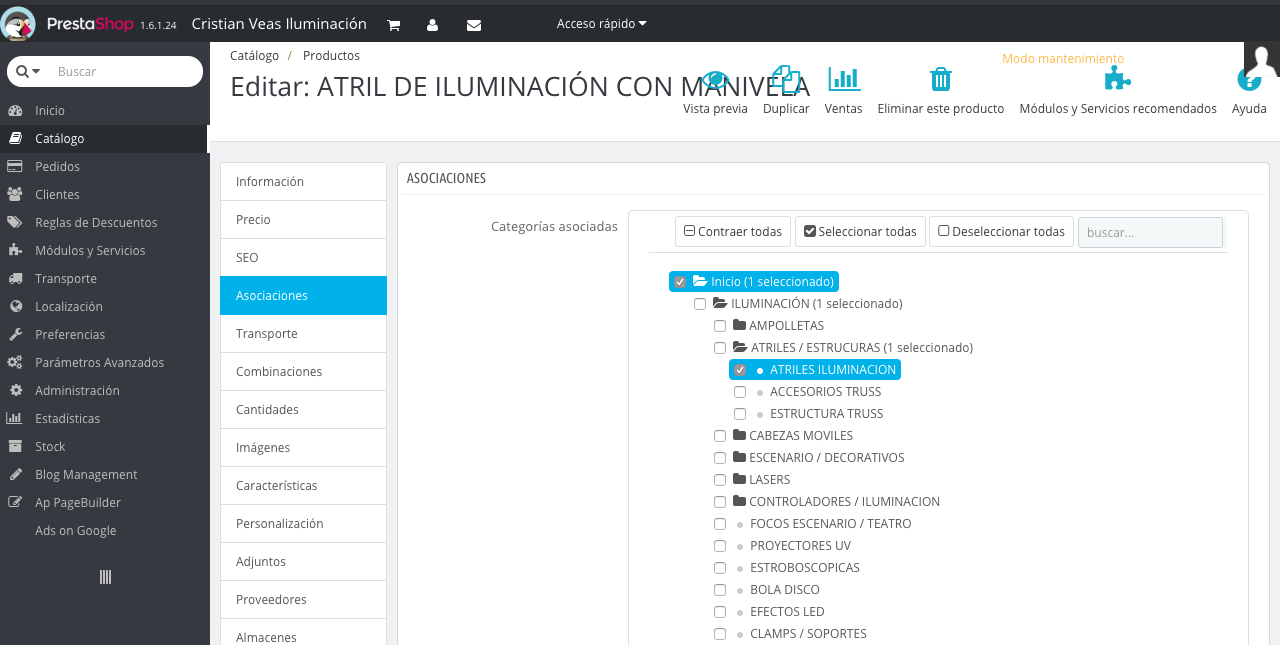Check the AMPOLLETAS category checkbox
The height and width of the screenshot is (645, 1280).
(720, 326)
